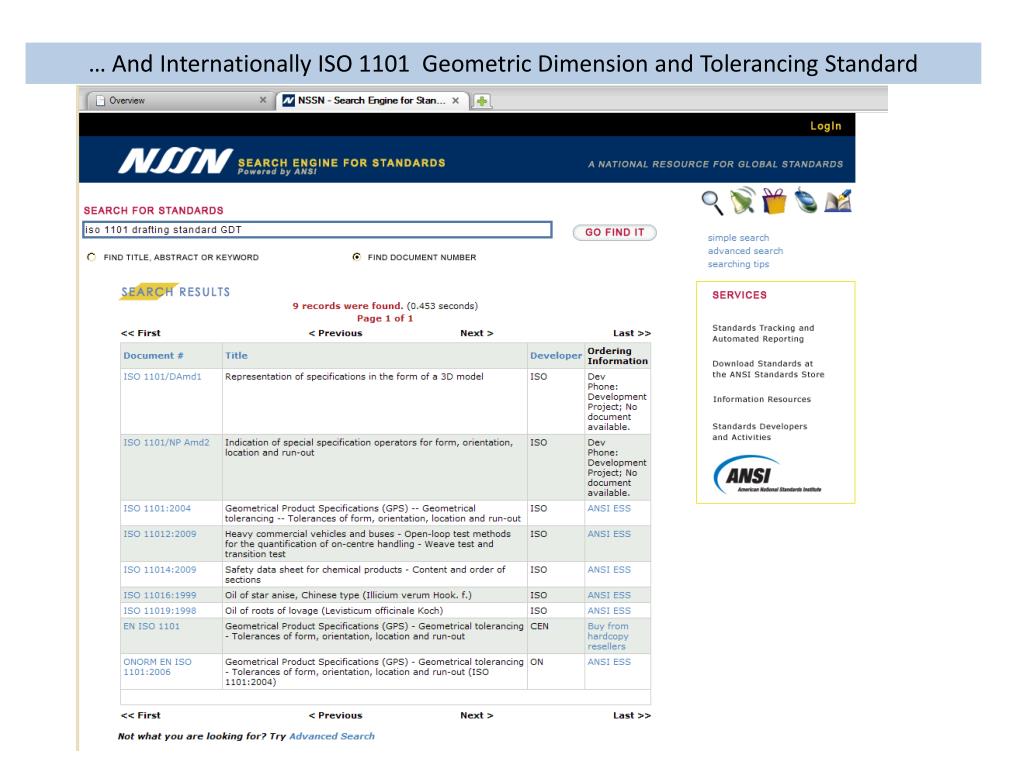1024x768 pixels.
Task: Click title 'Safety data sheet for chemical products'
Action: 365,575
